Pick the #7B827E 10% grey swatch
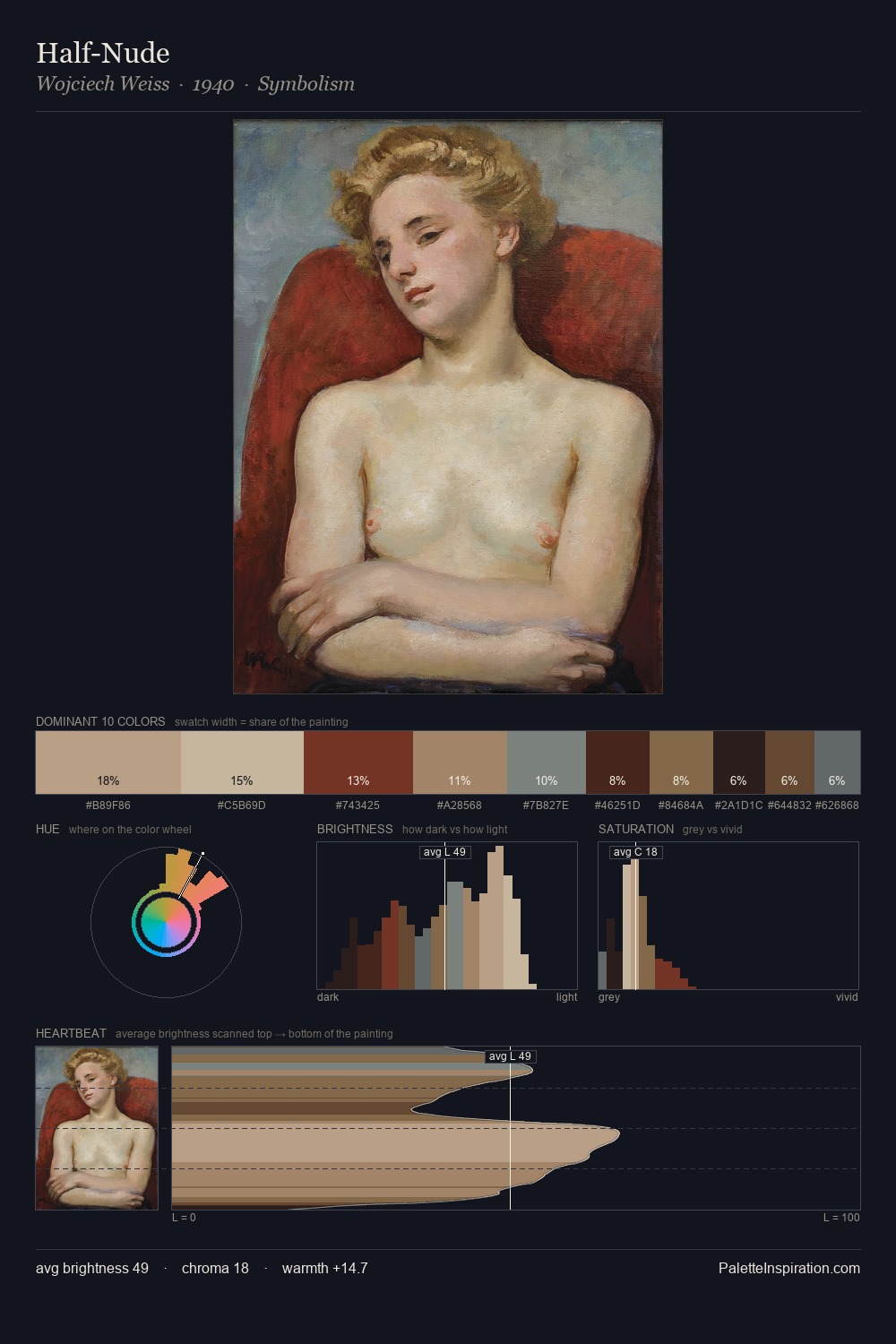The height and width of the screenshot is (1344, 896). (547, 762)
